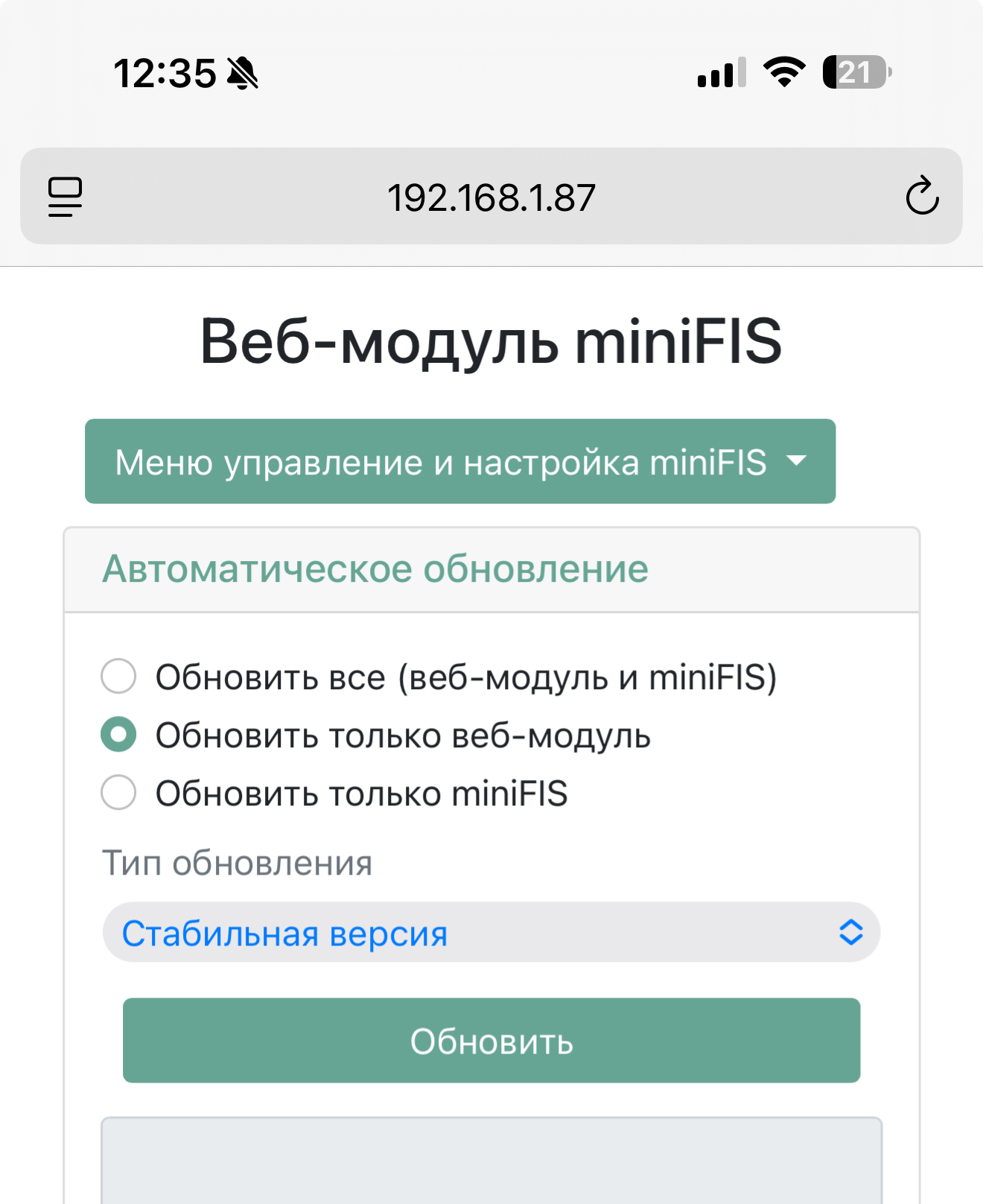Screen dimensions: 983x1204
Task: Tap the silent mode bell icon
Action: click(x=243, y=74)
